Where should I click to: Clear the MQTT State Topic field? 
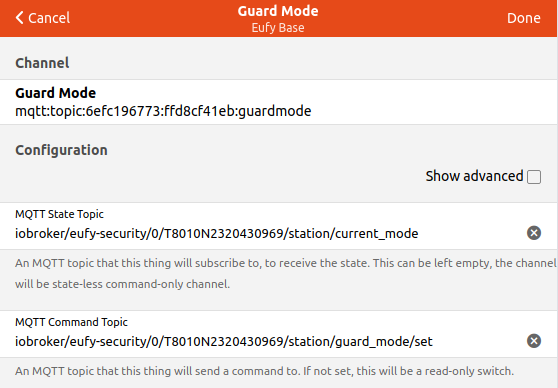point(534,233)
